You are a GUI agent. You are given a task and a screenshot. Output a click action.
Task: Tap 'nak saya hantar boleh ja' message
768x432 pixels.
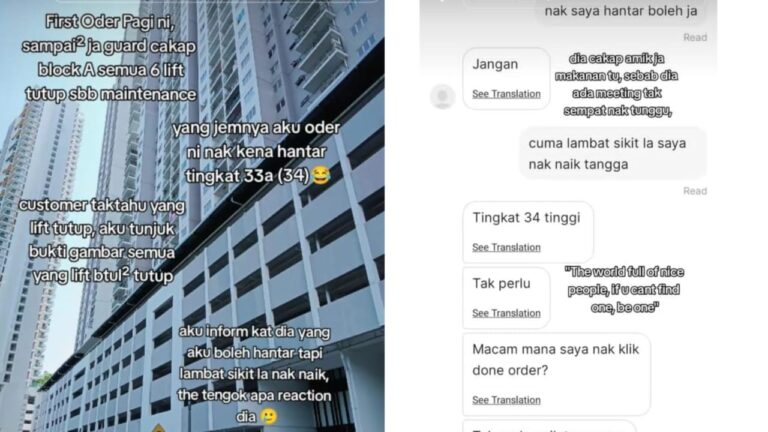621,11
